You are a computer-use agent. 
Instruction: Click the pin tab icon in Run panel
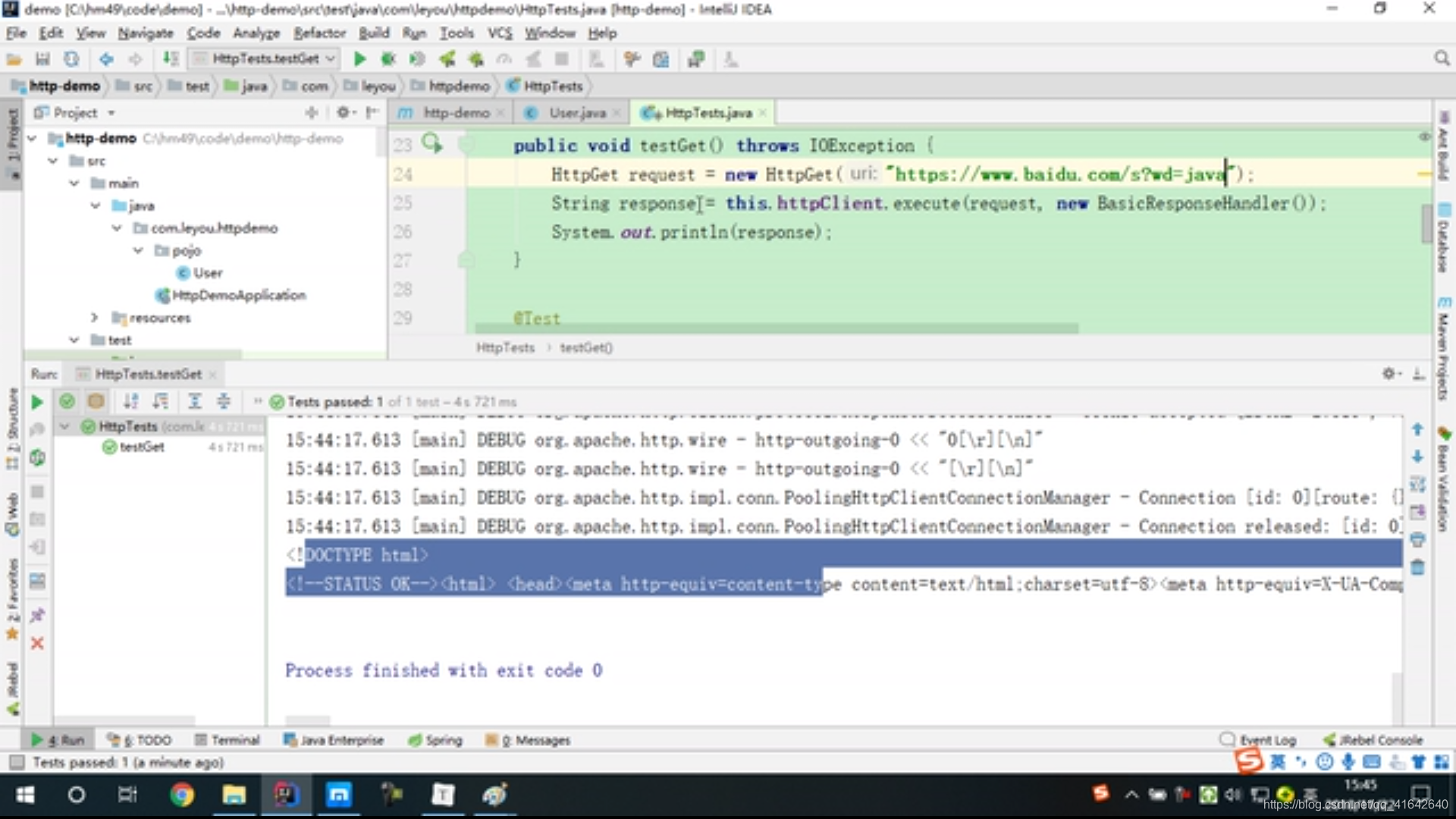coord(37,615)
